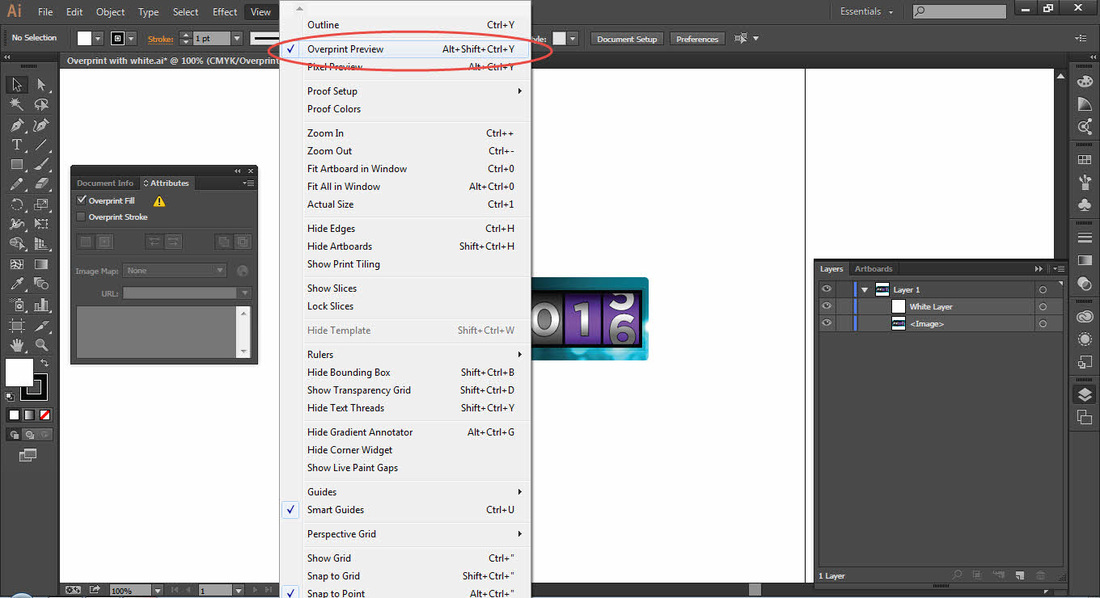The width and height of the screenshot is (1100, 598).
Task: Select the Column Graph tool
Action: (x=41, y=305)
